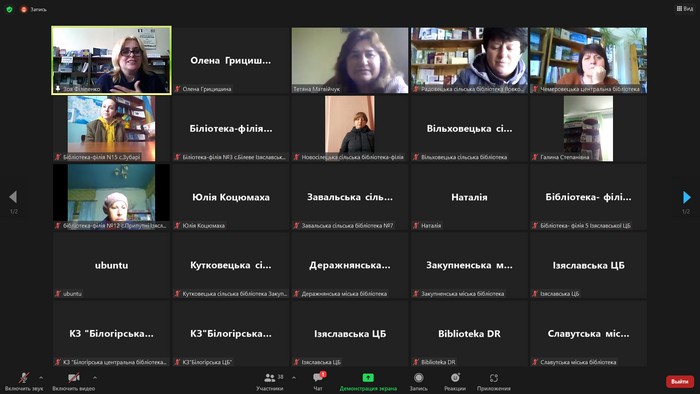Select the ubuntu participant tile
This screenshot has width=700, height=394.
pyautogui.click(x=111, y=265)
